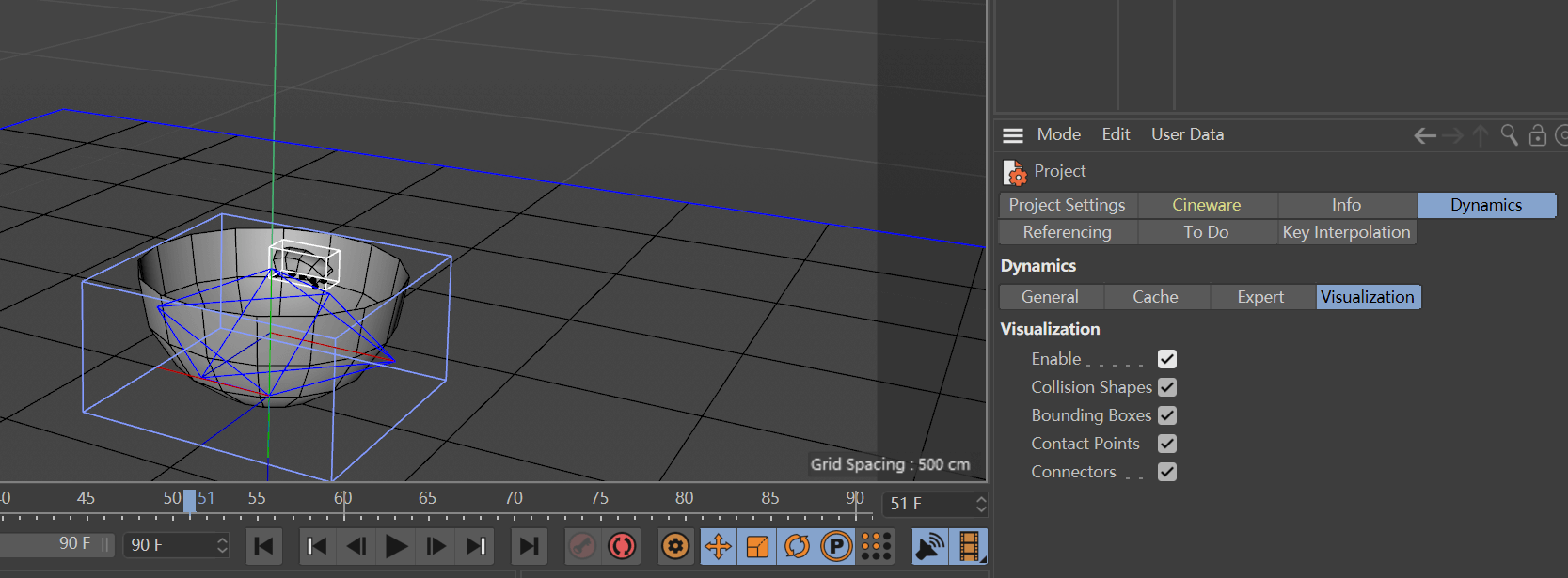The height and width of the screenshot is (578, 1568).
Task: Switch to Project Settings tab
Action: pyautogui.click(x=1068, y=205)
